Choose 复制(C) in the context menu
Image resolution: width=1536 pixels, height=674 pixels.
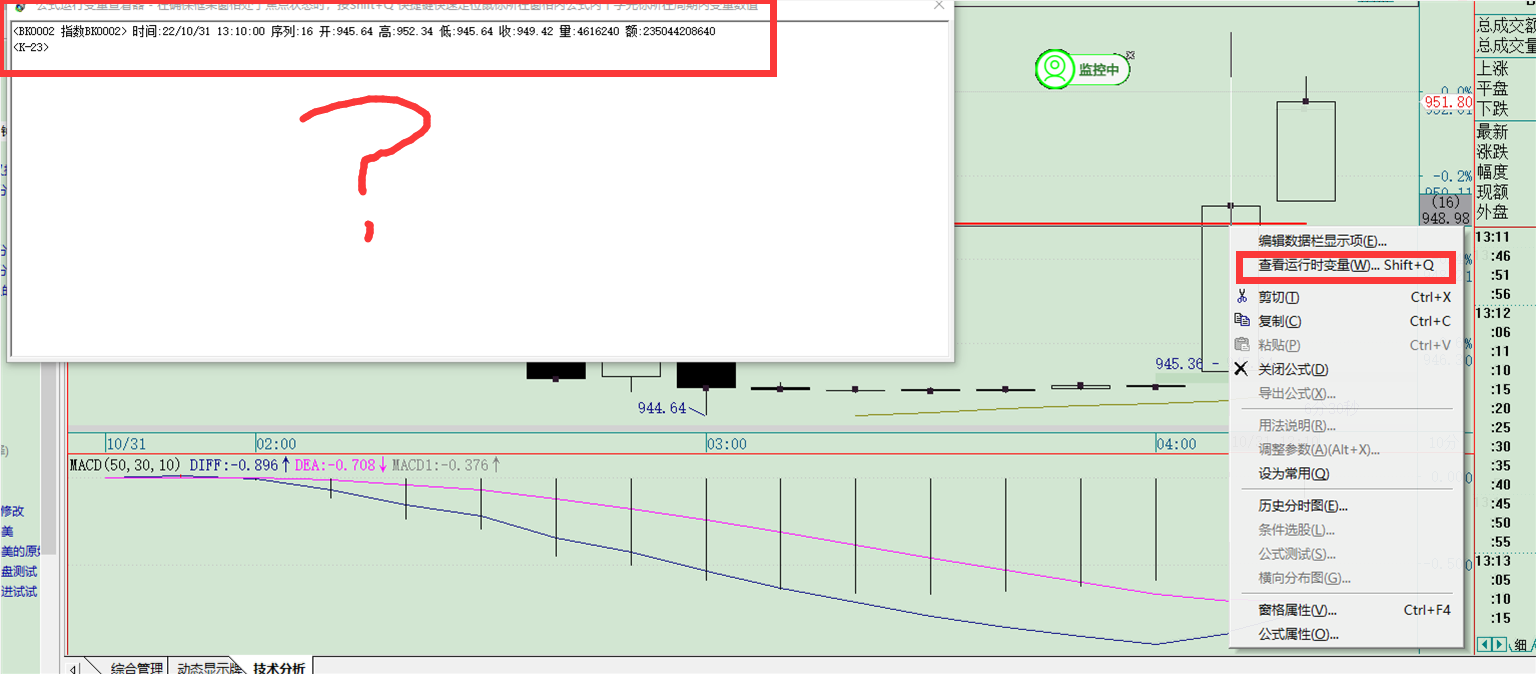pyautogui.click(x=1345, y=321)
